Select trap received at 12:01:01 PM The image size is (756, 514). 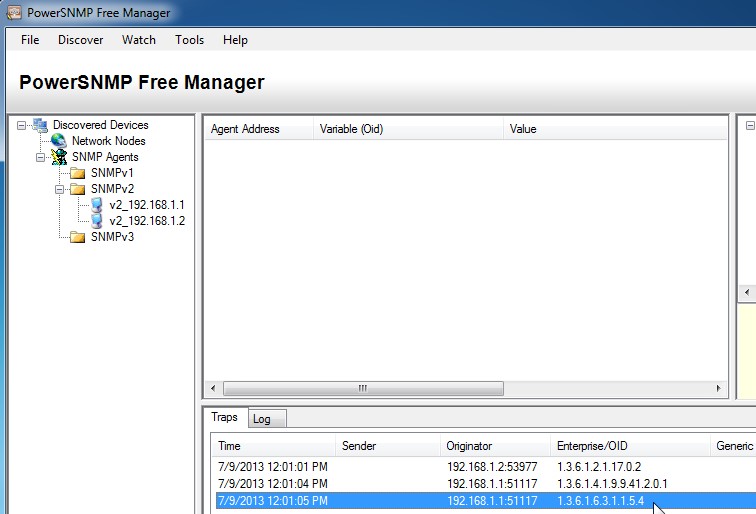[x=485, y=467]
